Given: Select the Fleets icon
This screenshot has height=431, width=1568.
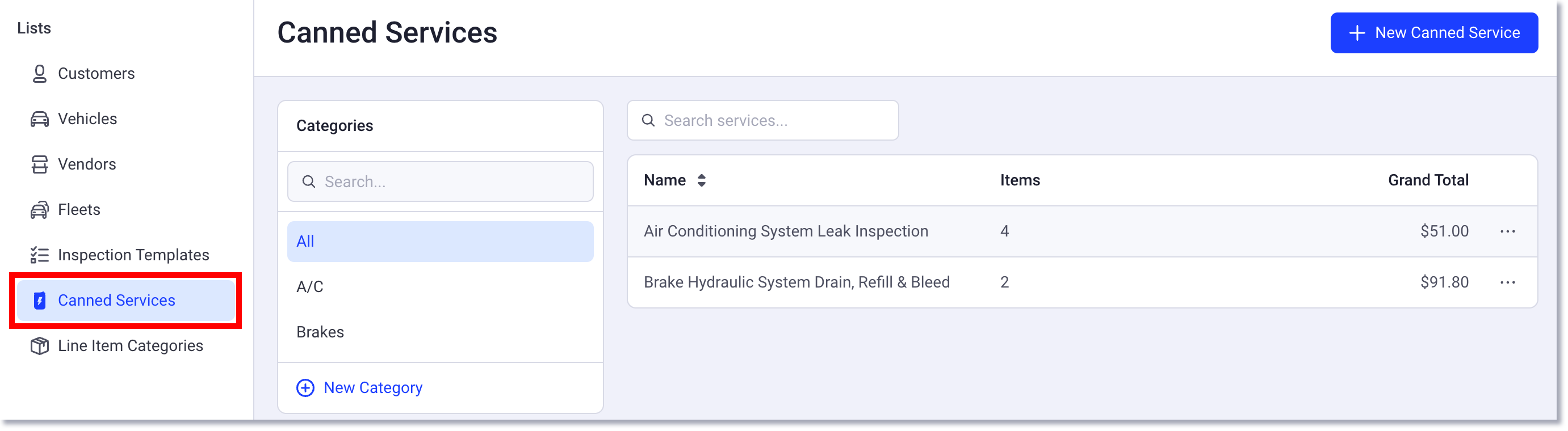Looking at the screenshot, I should (x=40, y=209).
